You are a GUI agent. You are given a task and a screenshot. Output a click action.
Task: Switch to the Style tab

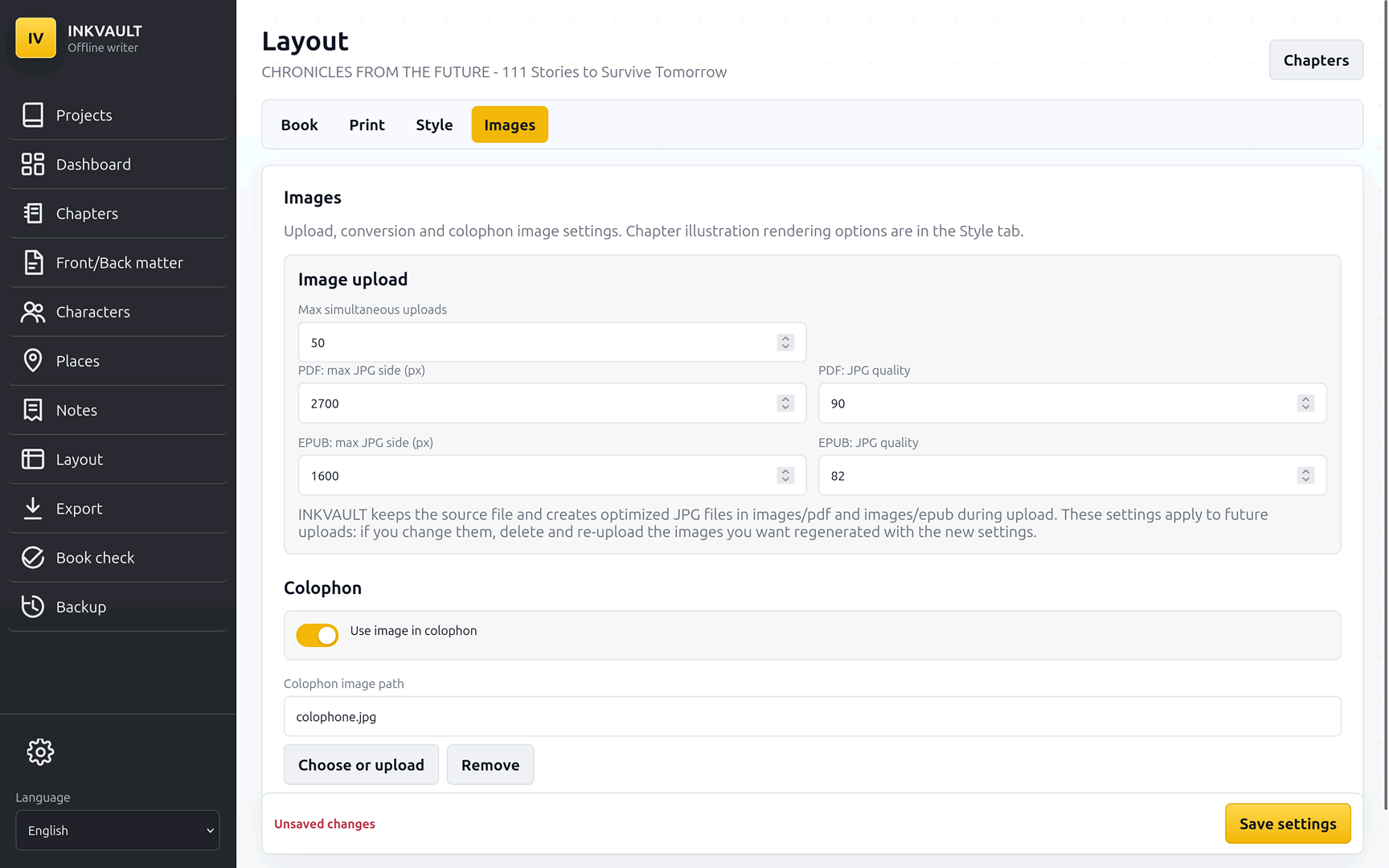(434, 125)
